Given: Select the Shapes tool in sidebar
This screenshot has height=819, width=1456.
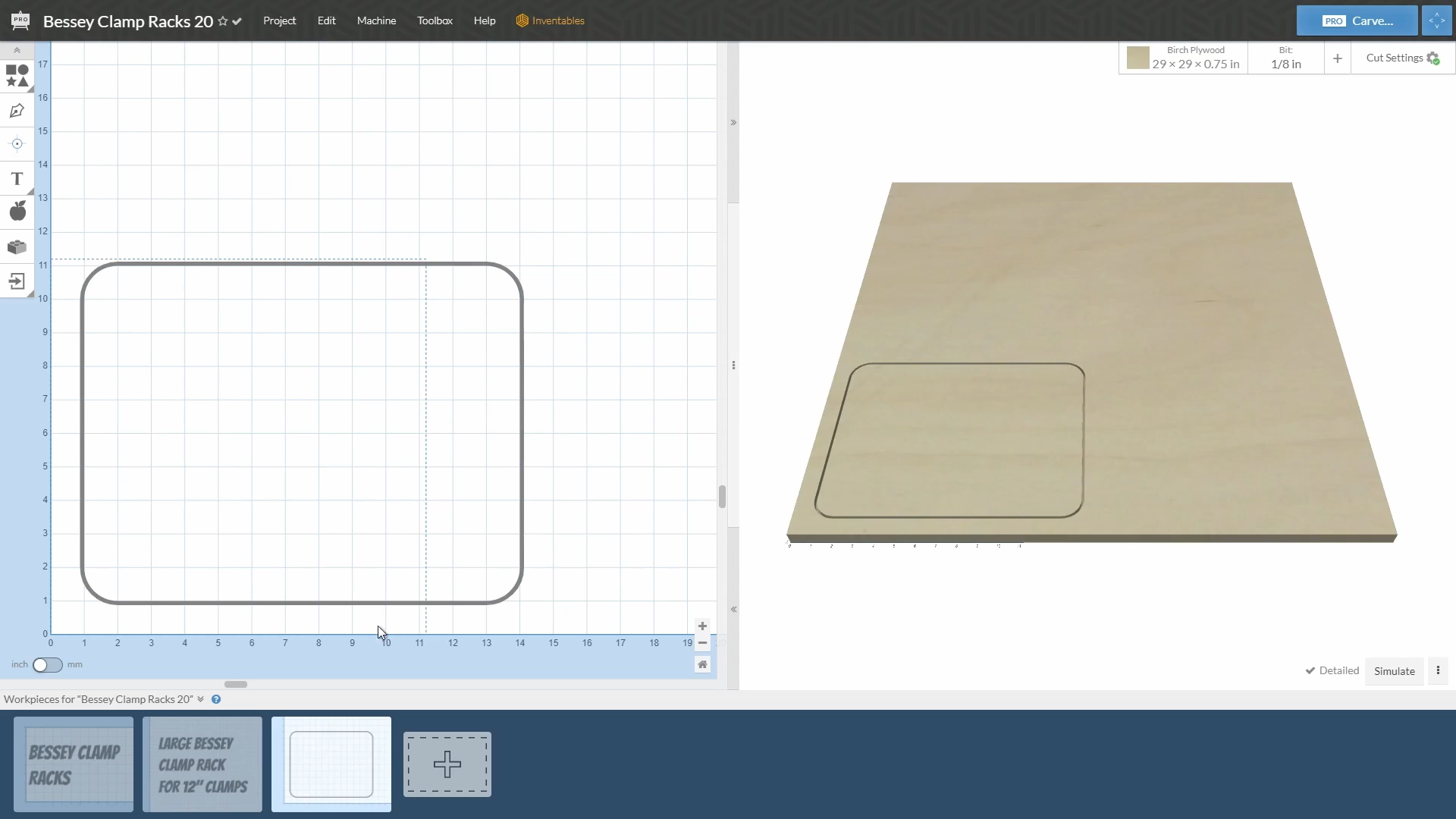Looking at the screenshot, I should click(x=17, y=76).
